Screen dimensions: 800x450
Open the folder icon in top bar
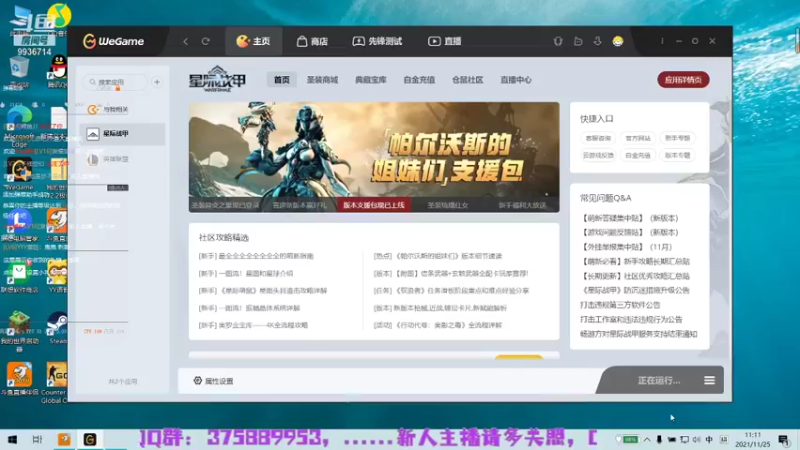click(578, 41)
